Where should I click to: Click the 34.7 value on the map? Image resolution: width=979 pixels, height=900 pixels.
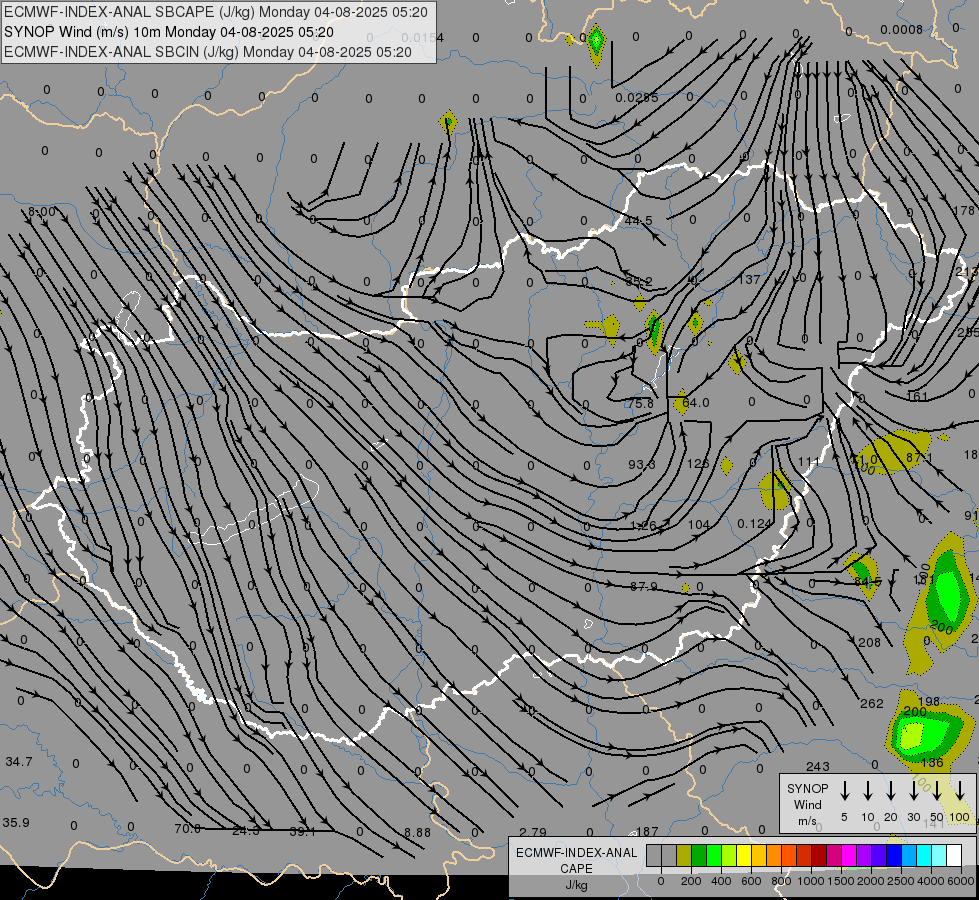(x=19, y=761)
